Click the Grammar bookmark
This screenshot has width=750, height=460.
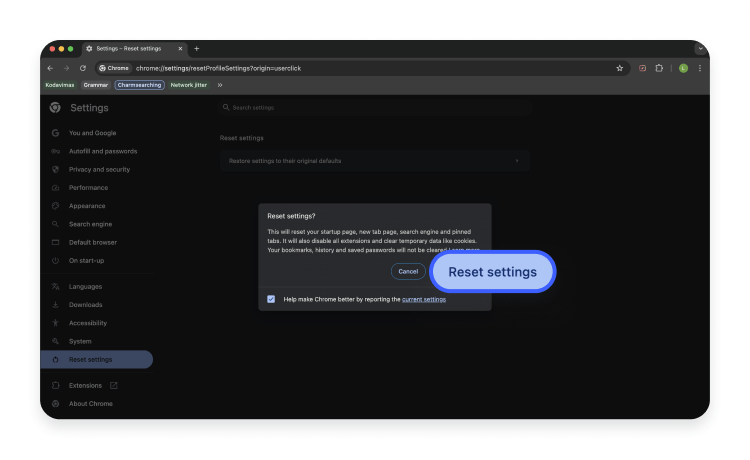(96, 85)
